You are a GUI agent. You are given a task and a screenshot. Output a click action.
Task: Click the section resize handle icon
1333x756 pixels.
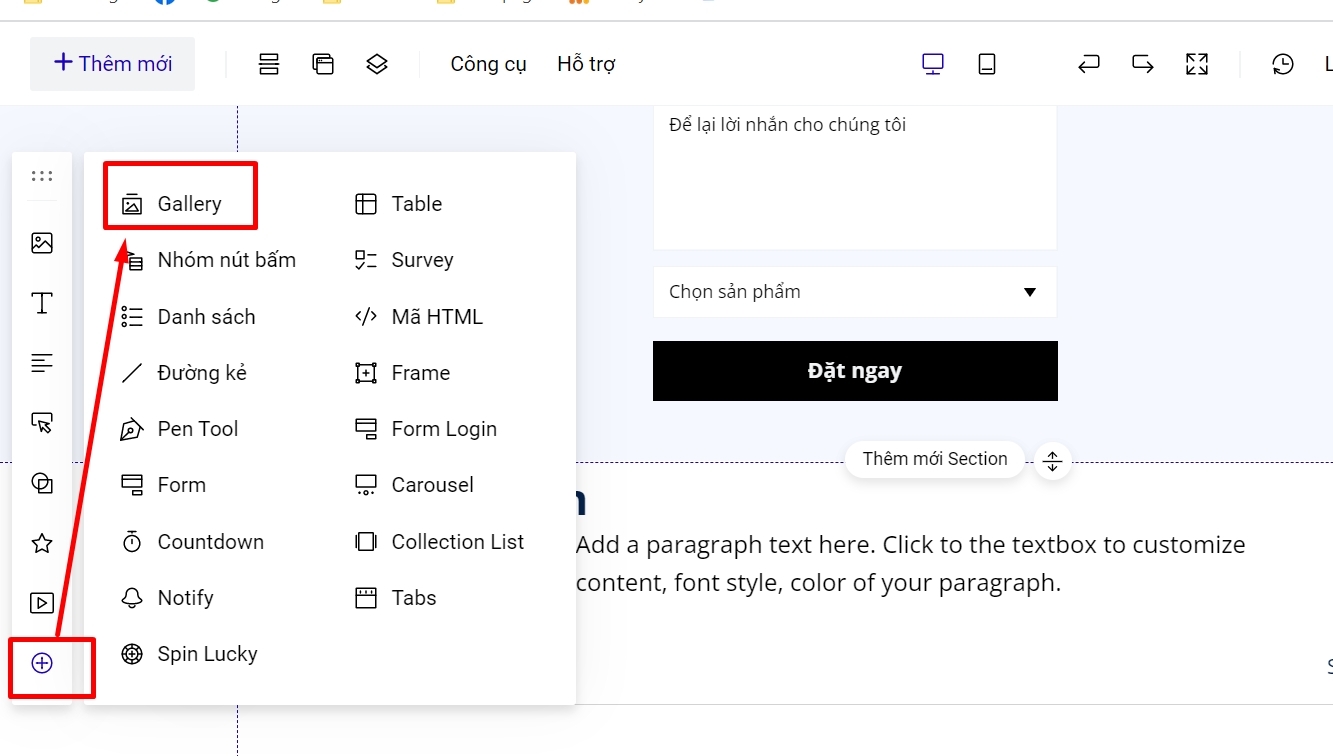[1052, 462]
